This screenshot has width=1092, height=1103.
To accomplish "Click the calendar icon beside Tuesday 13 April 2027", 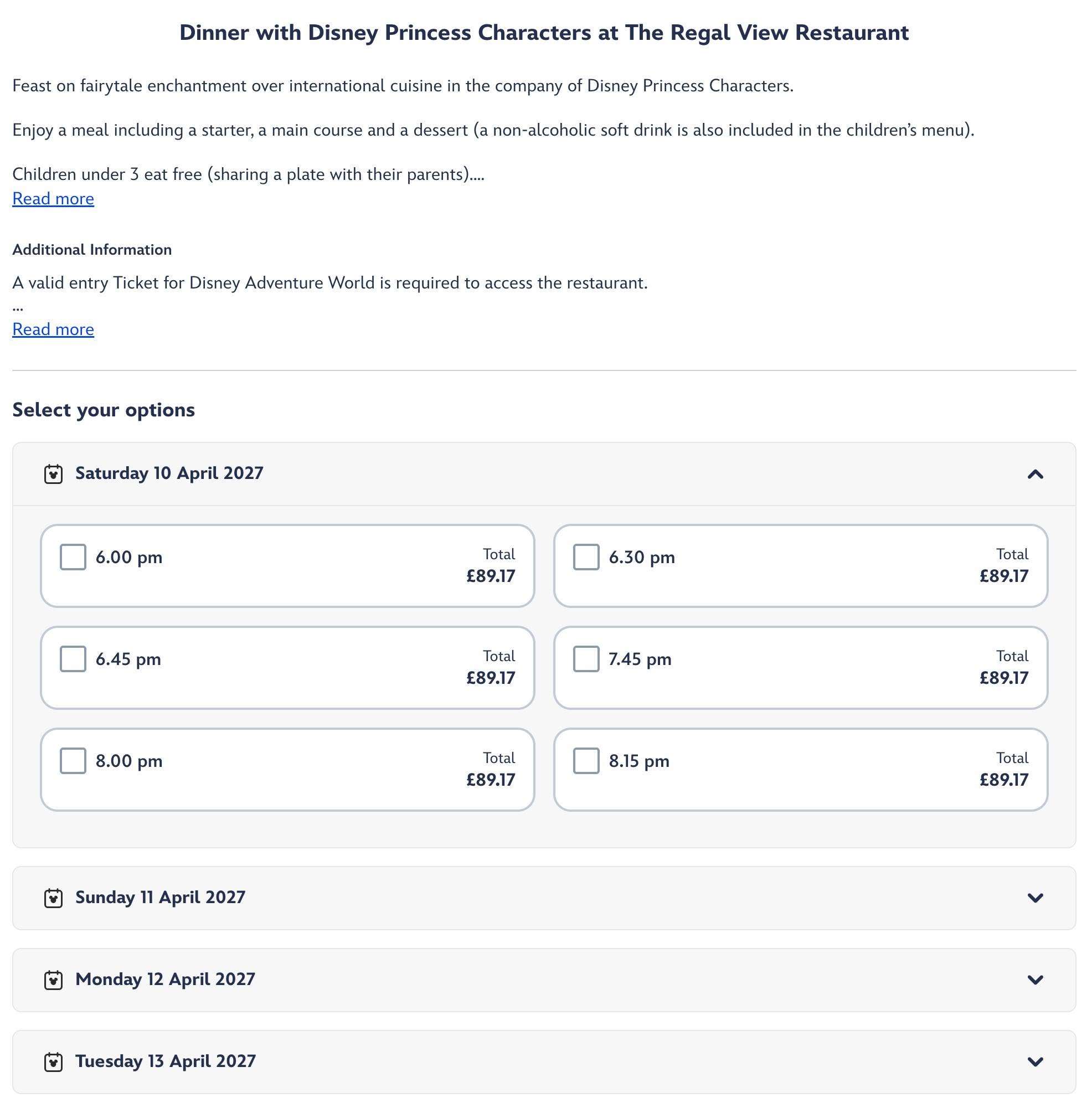I will click(53, 1062).
